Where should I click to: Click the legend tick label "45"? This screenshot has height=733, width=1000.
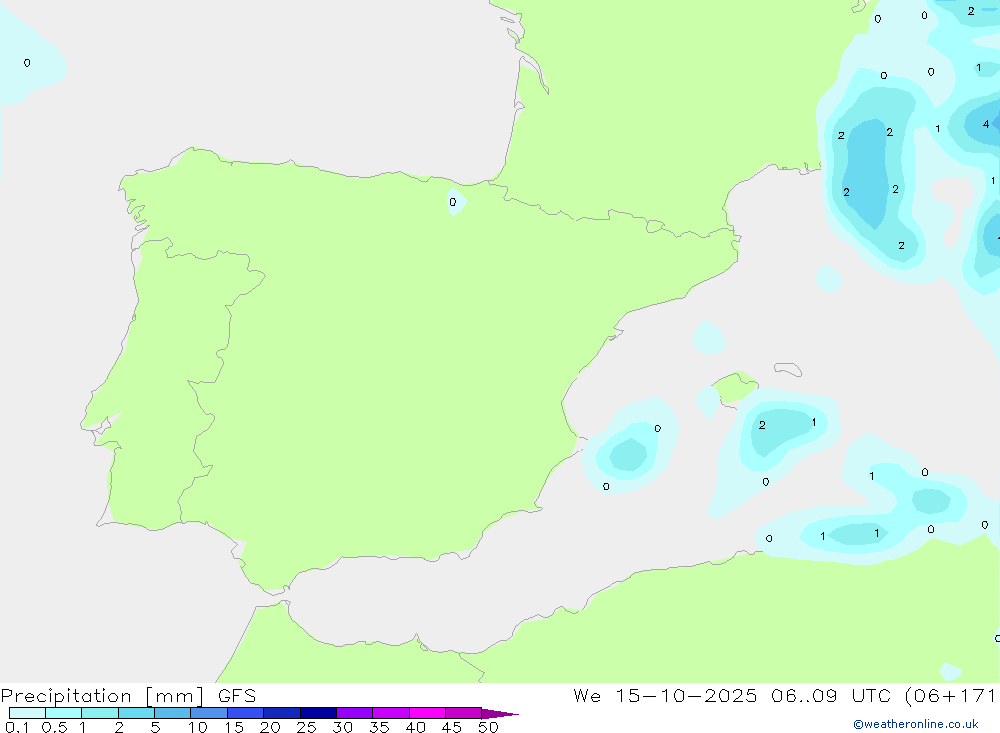point(452,727)
